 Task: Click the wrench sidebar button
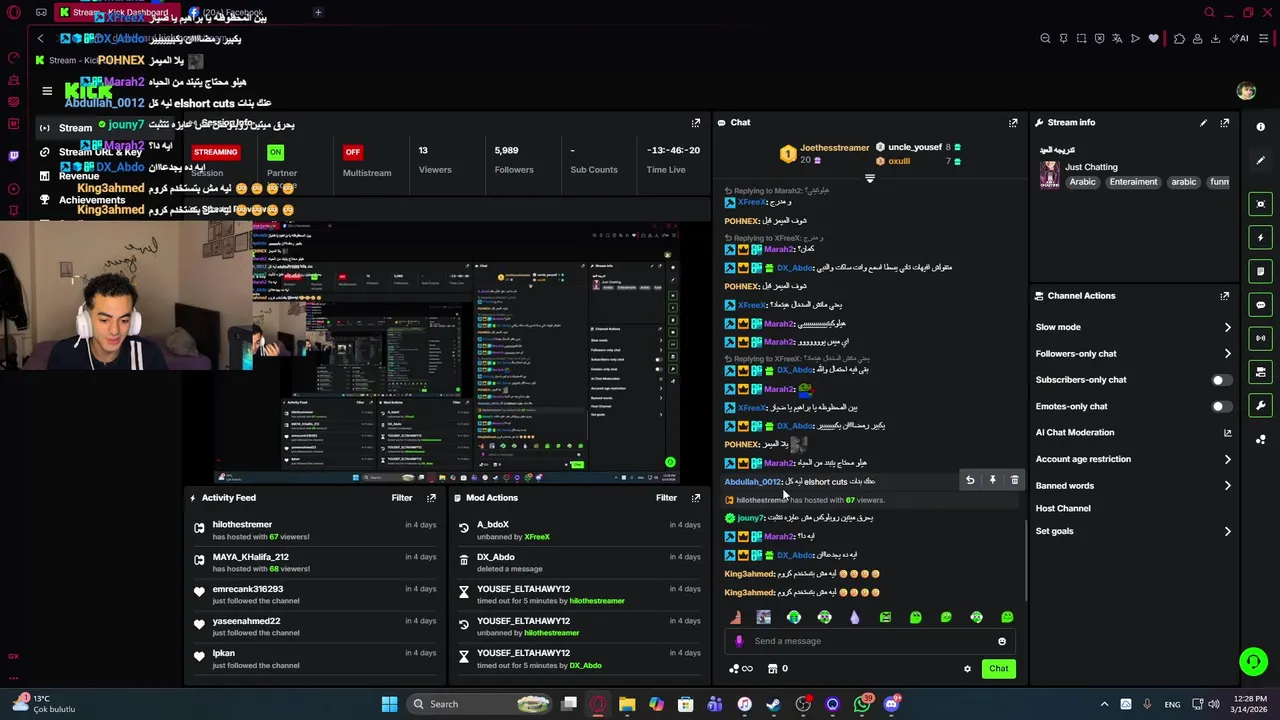[1261, 406]
